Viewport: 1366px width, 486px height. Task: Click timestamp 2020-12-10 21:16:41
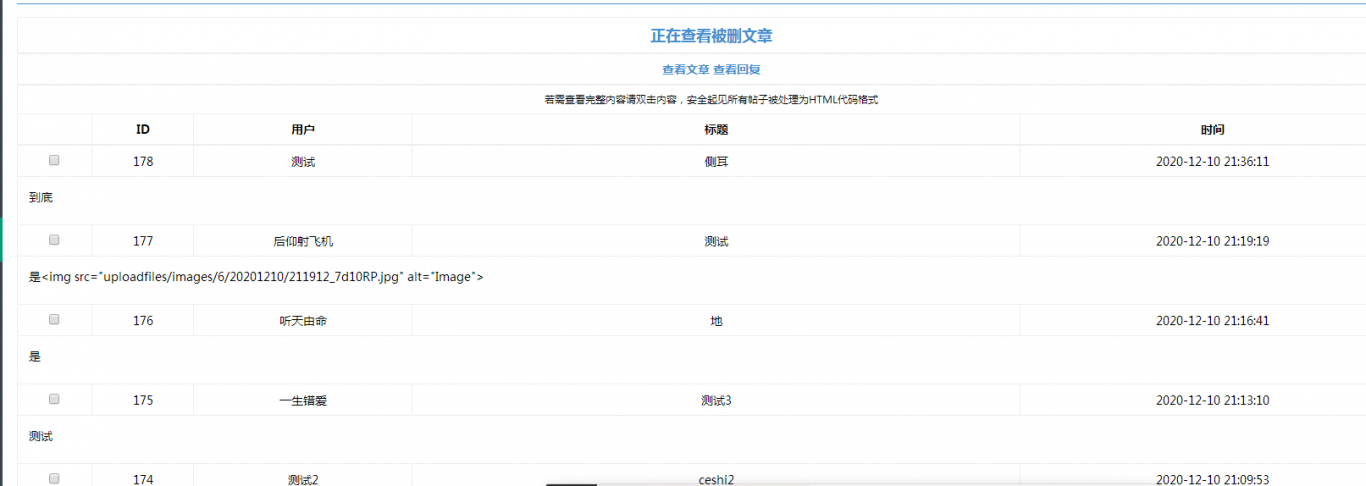pyautogui.click(x=1213, y=321)
